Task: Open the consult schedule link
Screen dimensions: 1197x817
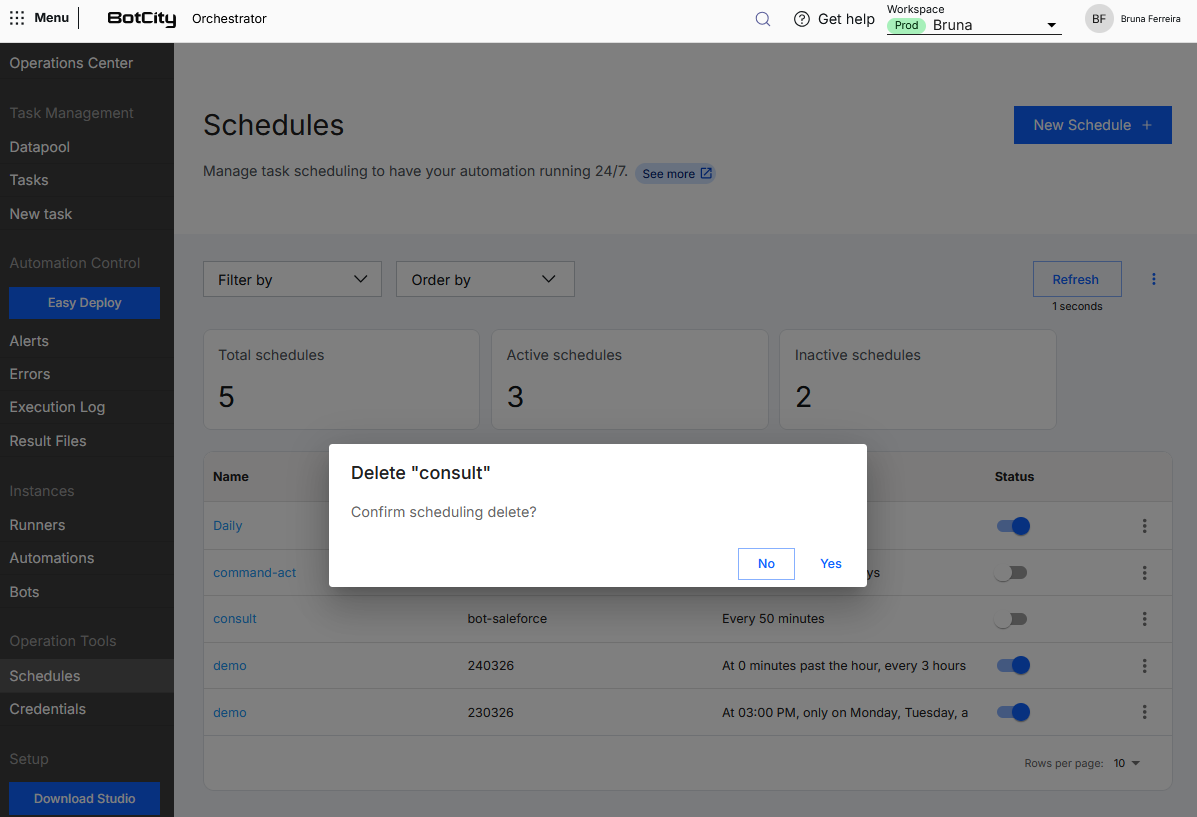Action: [x=234, y=619]
